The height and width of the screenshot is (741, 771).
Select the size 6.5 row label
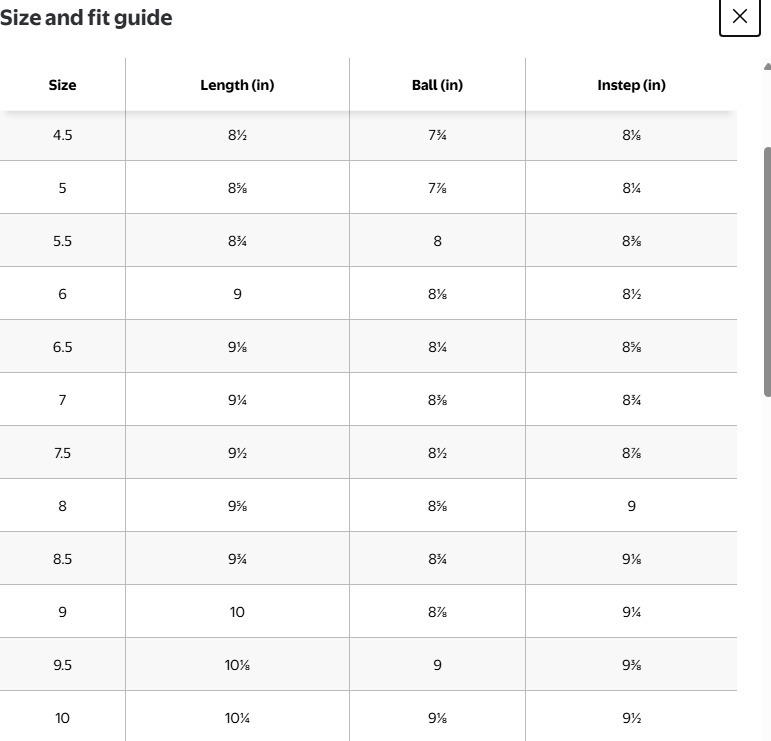pyautogui.click(x=62, y=347)
